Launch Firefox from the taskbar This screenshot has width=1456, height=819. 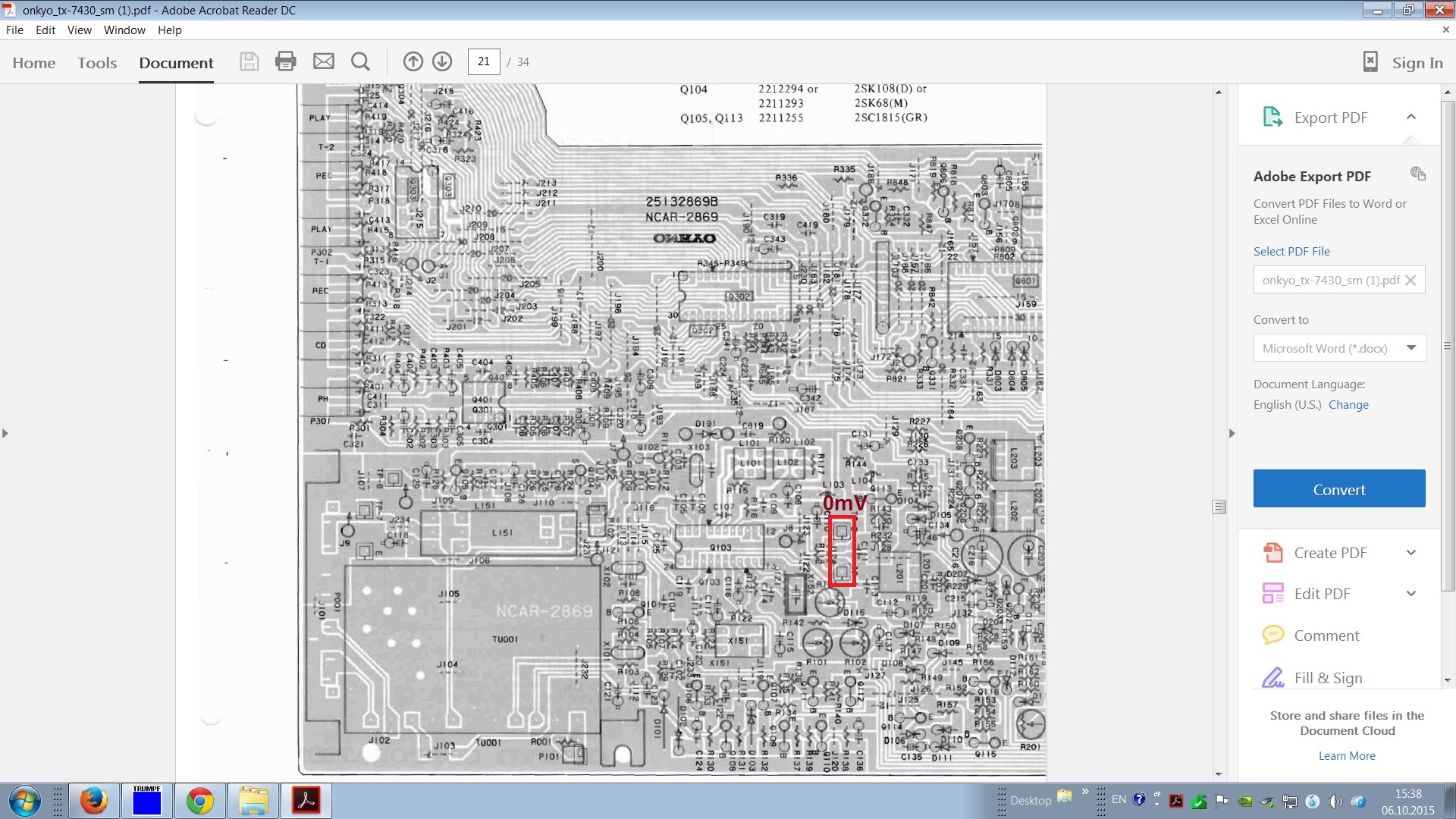pos(94,801)
